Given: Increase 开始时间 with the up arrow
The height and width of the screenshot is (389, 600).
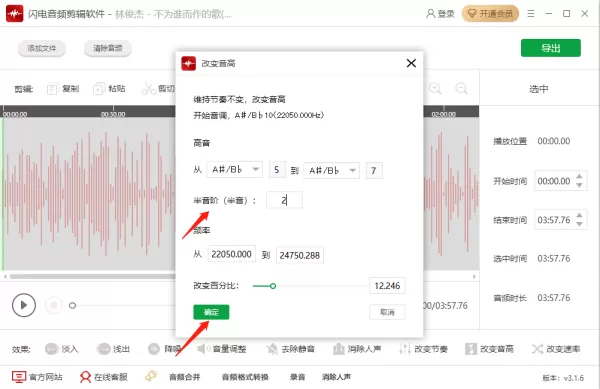Looking at the screenshot, I should tap(579, 176).
